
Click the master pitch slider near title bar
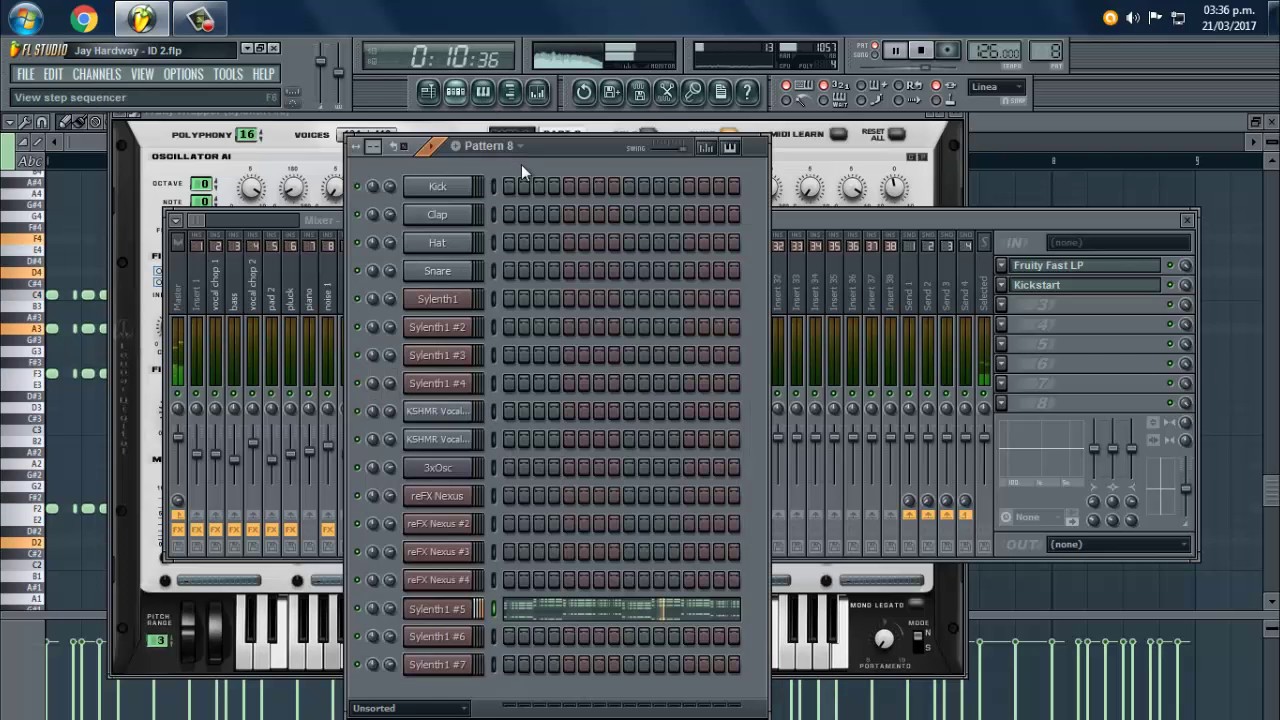coord(339,72)
